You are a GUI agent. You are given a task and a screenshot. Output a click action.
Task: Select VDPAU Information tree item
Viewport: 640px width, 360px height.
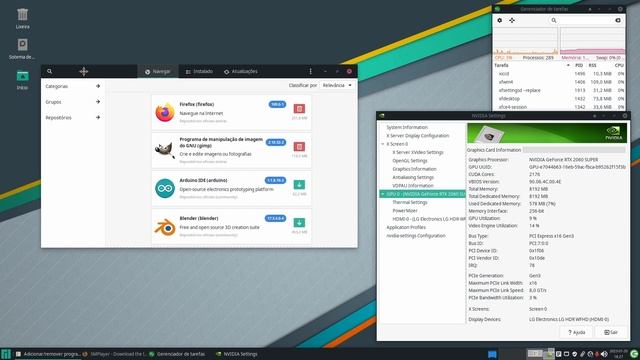pos(413,186)
